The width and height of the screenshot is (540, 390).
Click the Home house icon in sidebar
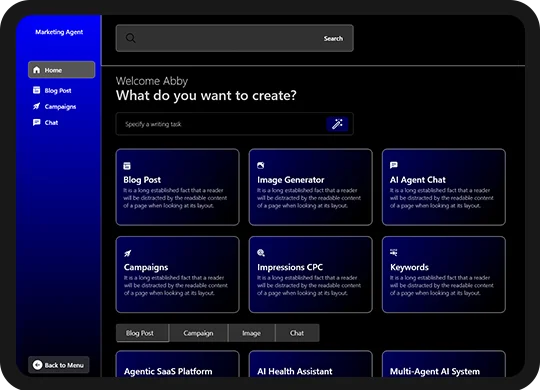[37, 70]
